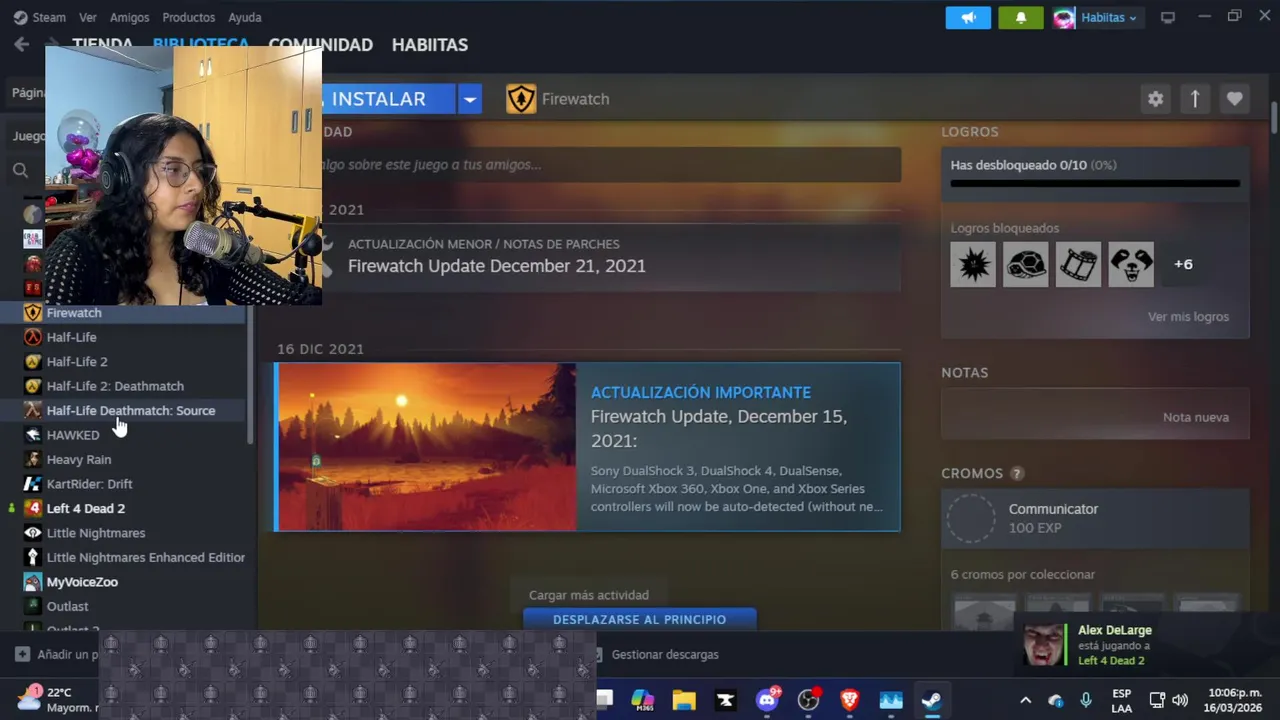Screen dimensions: 1280x720
Task: Open Steam notifications bell icon
Action: coord(1020,17)
